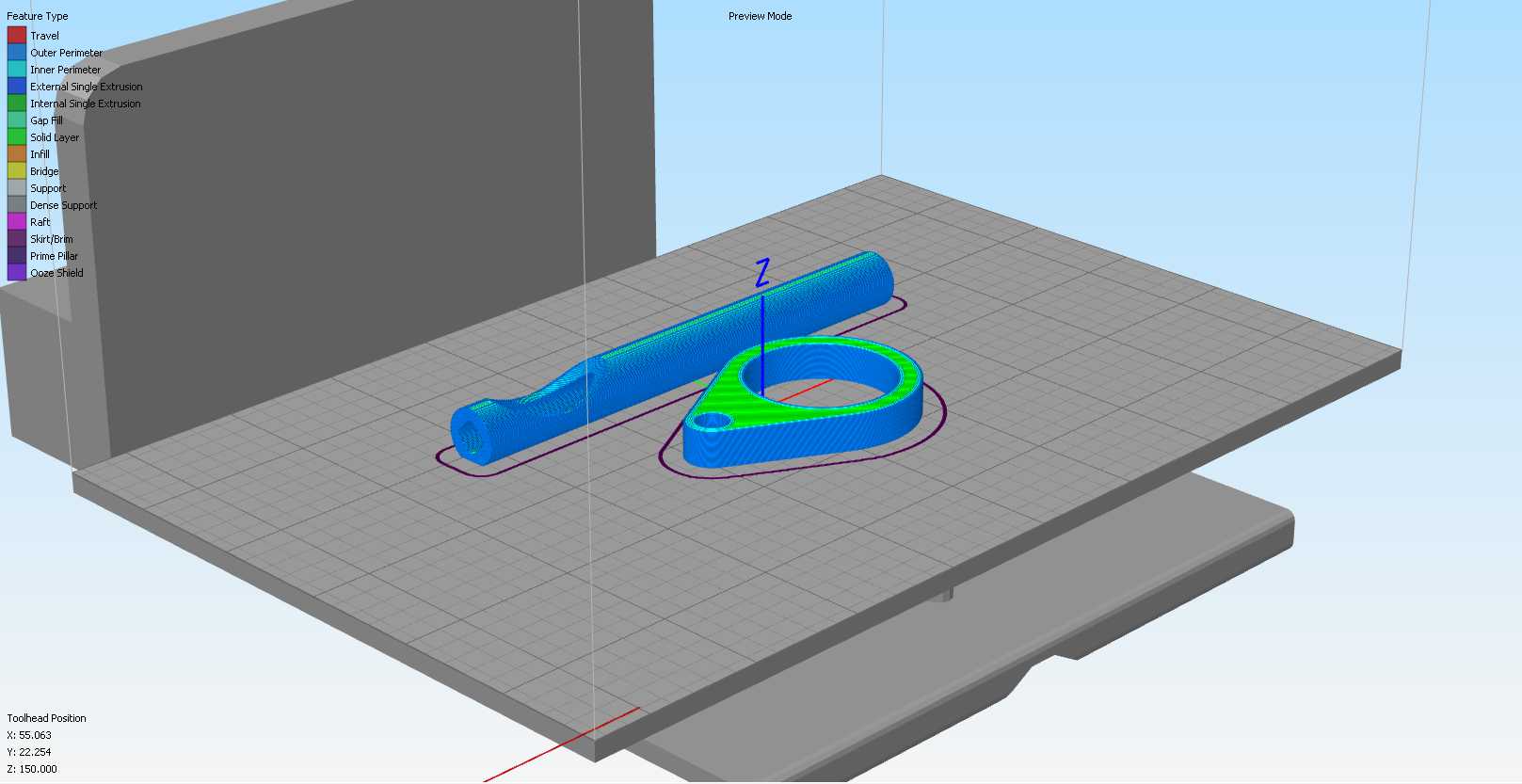
Task: Click the 'External Single Extrusion' label
Action: pyautogui.click(x=87, y=87)
